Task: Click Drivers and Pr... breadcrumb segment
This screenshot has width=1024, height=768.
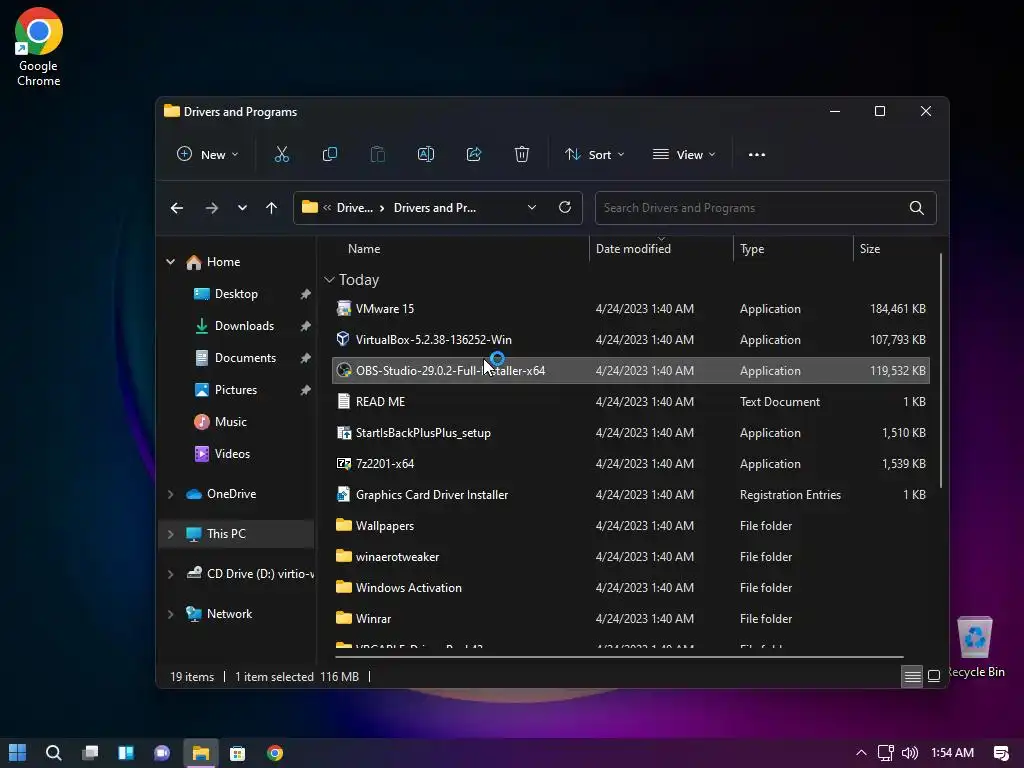Action: click(434, 208)
